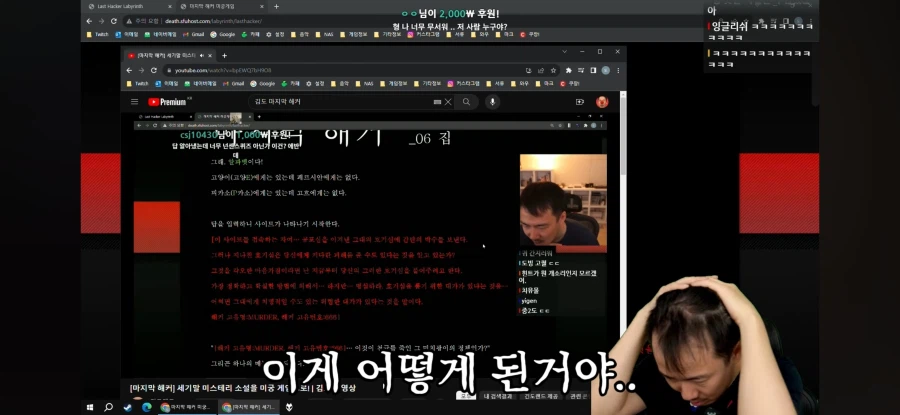Open the 게임정보 folder in the rear window
The image size is (900, 415).
353,34
